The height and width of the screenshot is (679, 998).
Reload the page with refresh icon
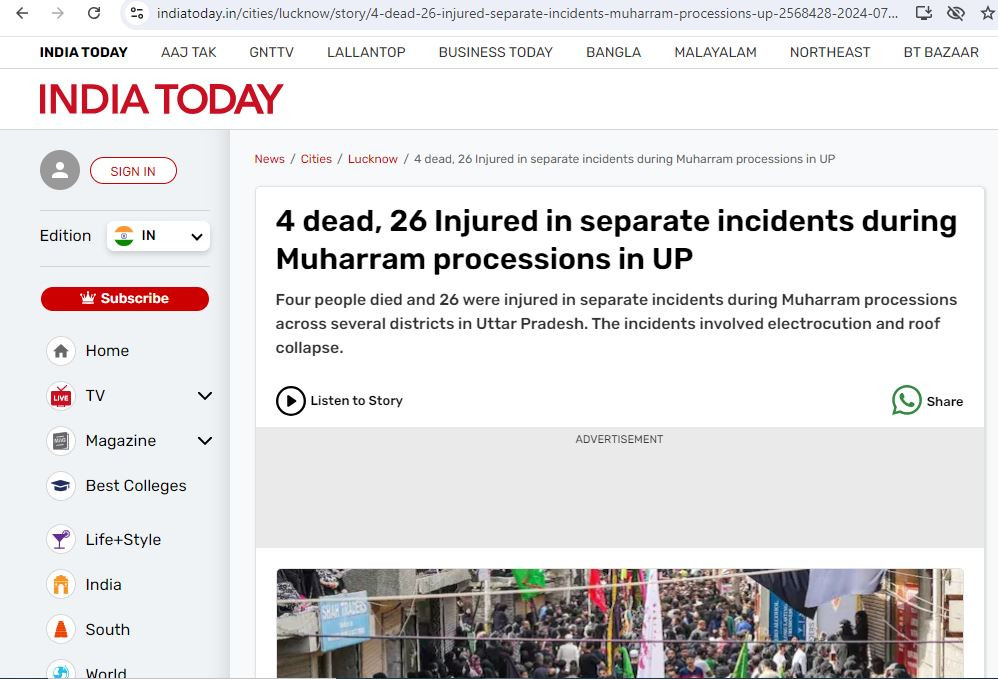click(94, 13)
